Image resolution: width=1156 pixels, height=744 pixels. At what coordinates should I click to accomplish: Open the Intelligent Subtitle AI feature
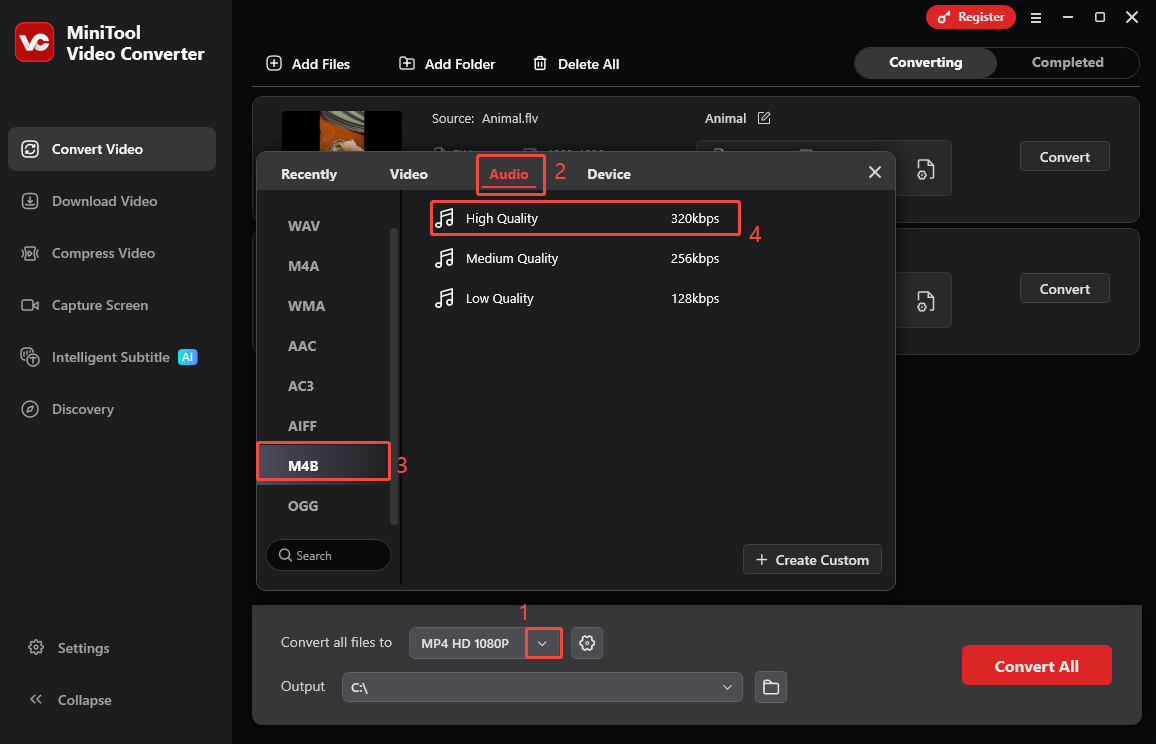click(109, 357)
